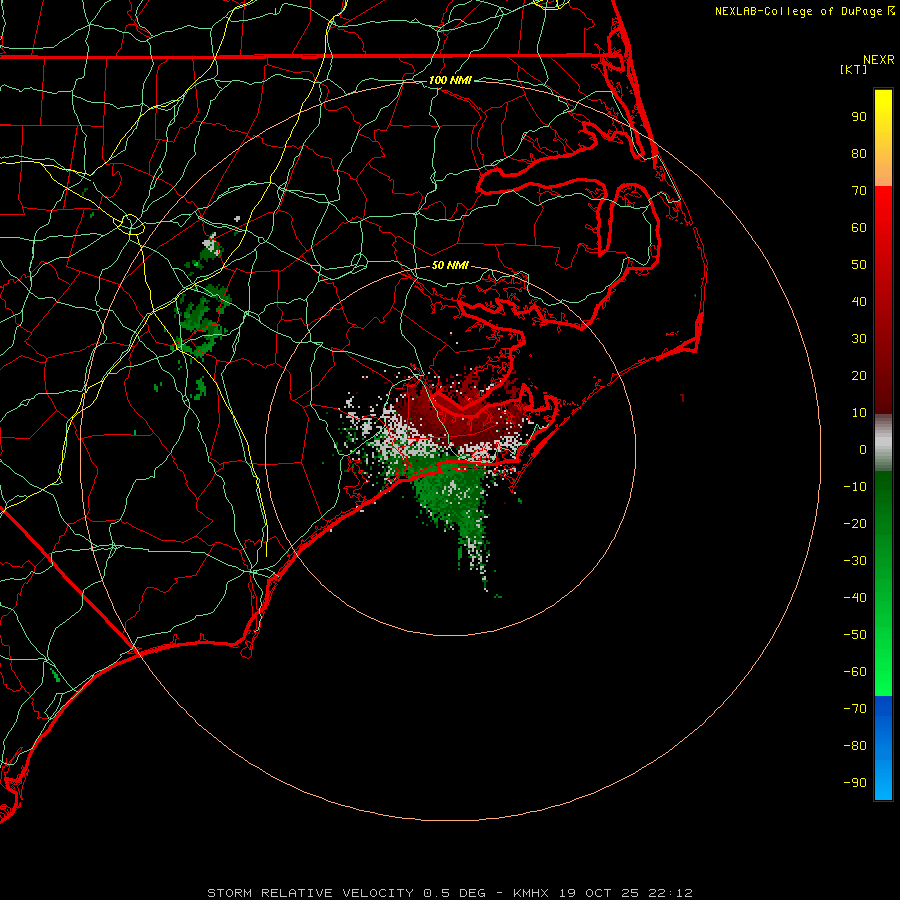Image resolution: width=900 pixels, height=900 pixels.
Task: Click the -40 knot scale label
Action: (855, 598)
